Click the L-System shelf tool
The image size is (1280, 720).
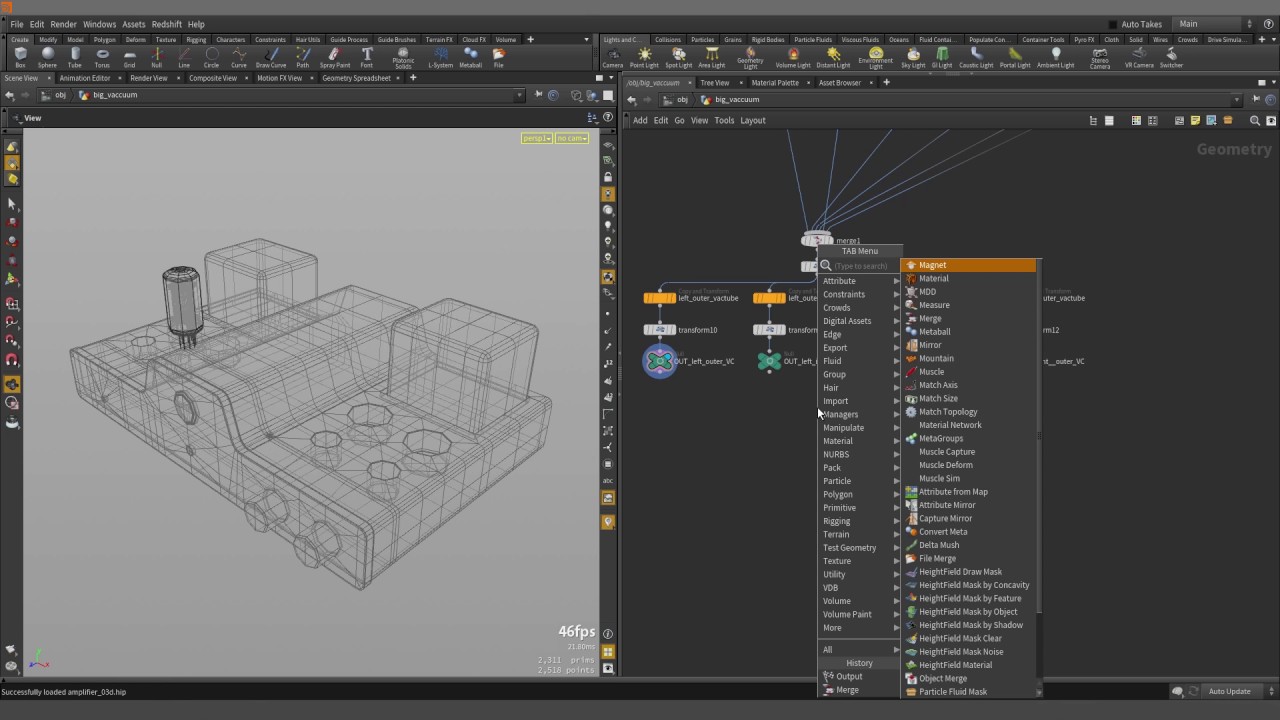[x=440, y=57]
